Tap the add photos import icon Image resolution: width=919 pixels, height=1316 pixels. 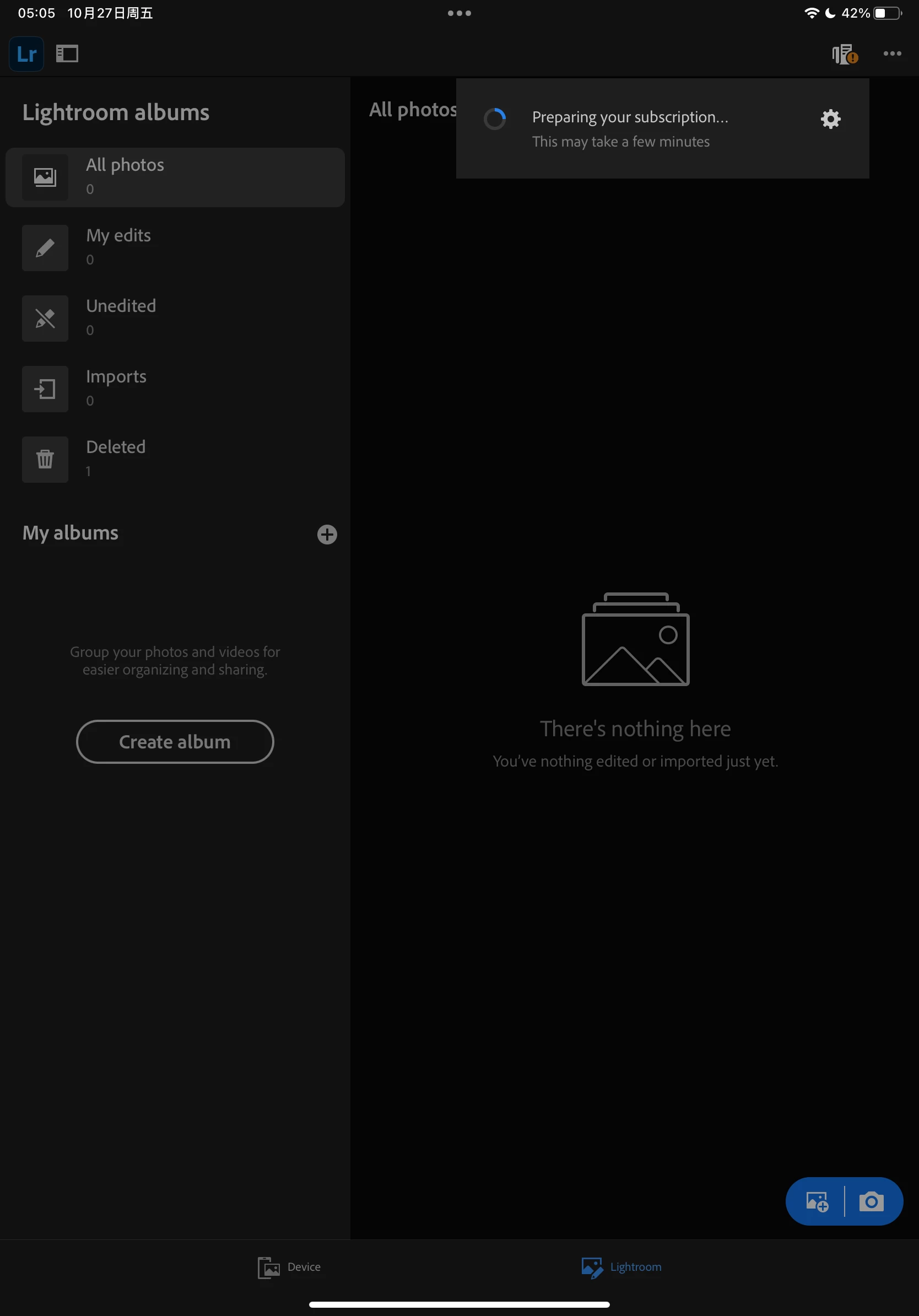click(817, 1201)
